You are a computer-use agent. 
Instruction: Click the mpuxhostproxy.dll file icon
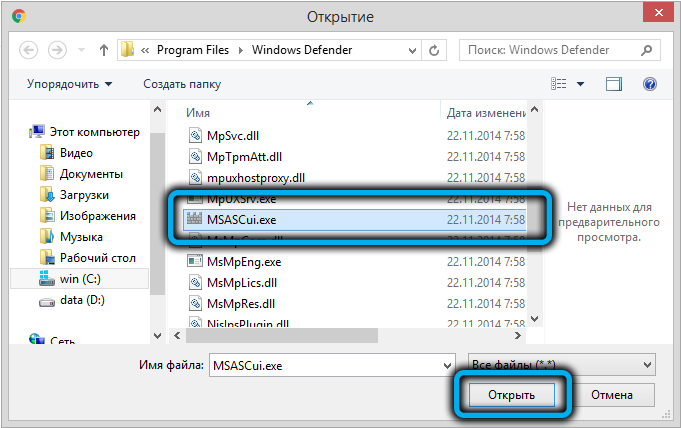[195, 178]
